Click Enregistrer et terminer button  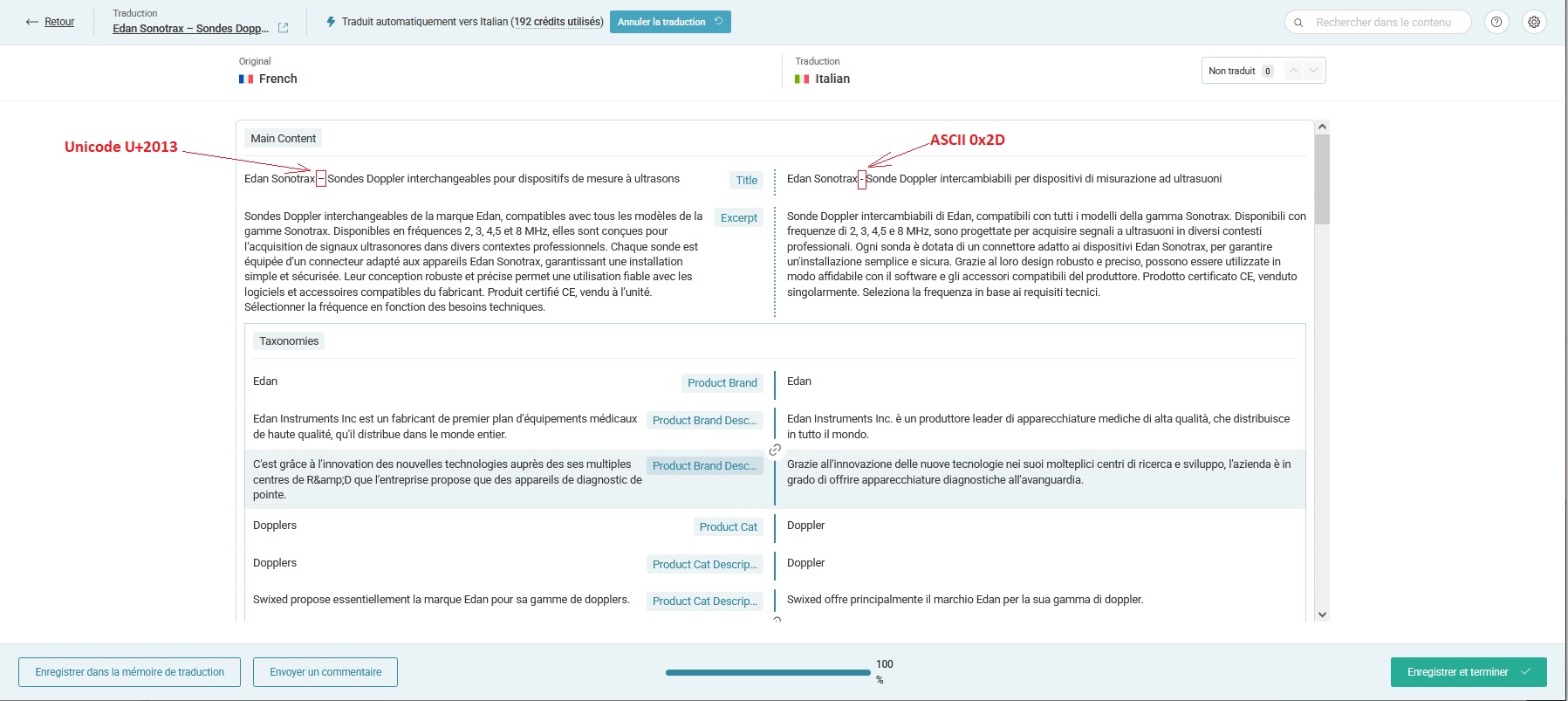[x=1469, y=672]
